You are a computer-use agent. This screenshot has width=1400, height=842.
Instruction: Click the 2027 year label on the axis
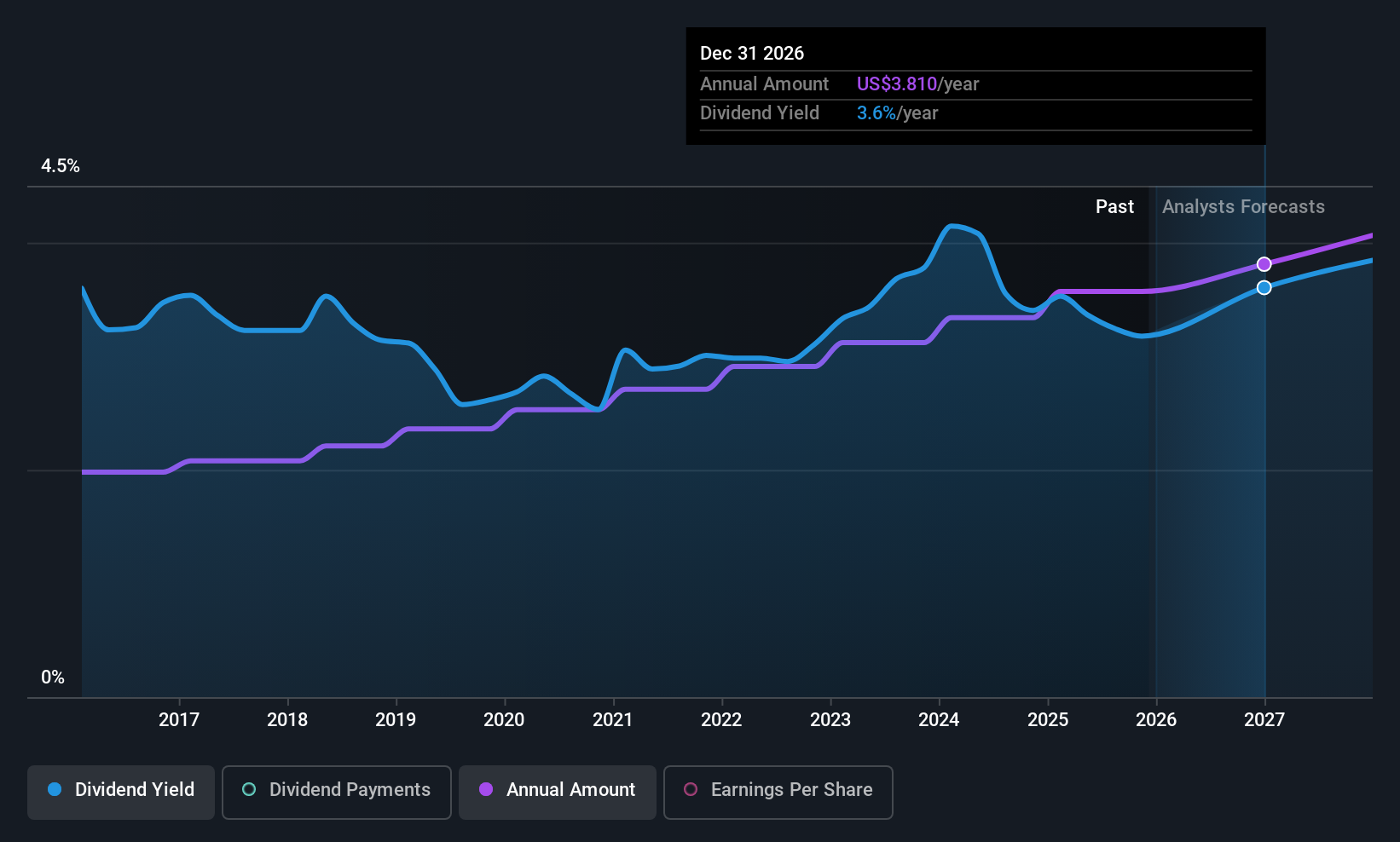(x=1264, y=719)
